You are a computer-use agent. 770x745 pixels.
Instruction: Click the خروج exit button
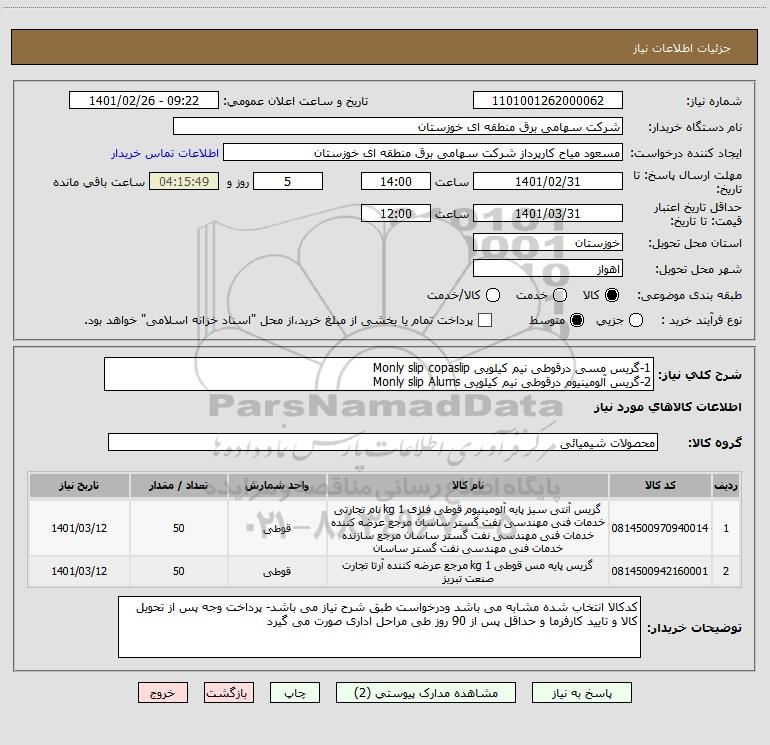(x=163, y=693)
